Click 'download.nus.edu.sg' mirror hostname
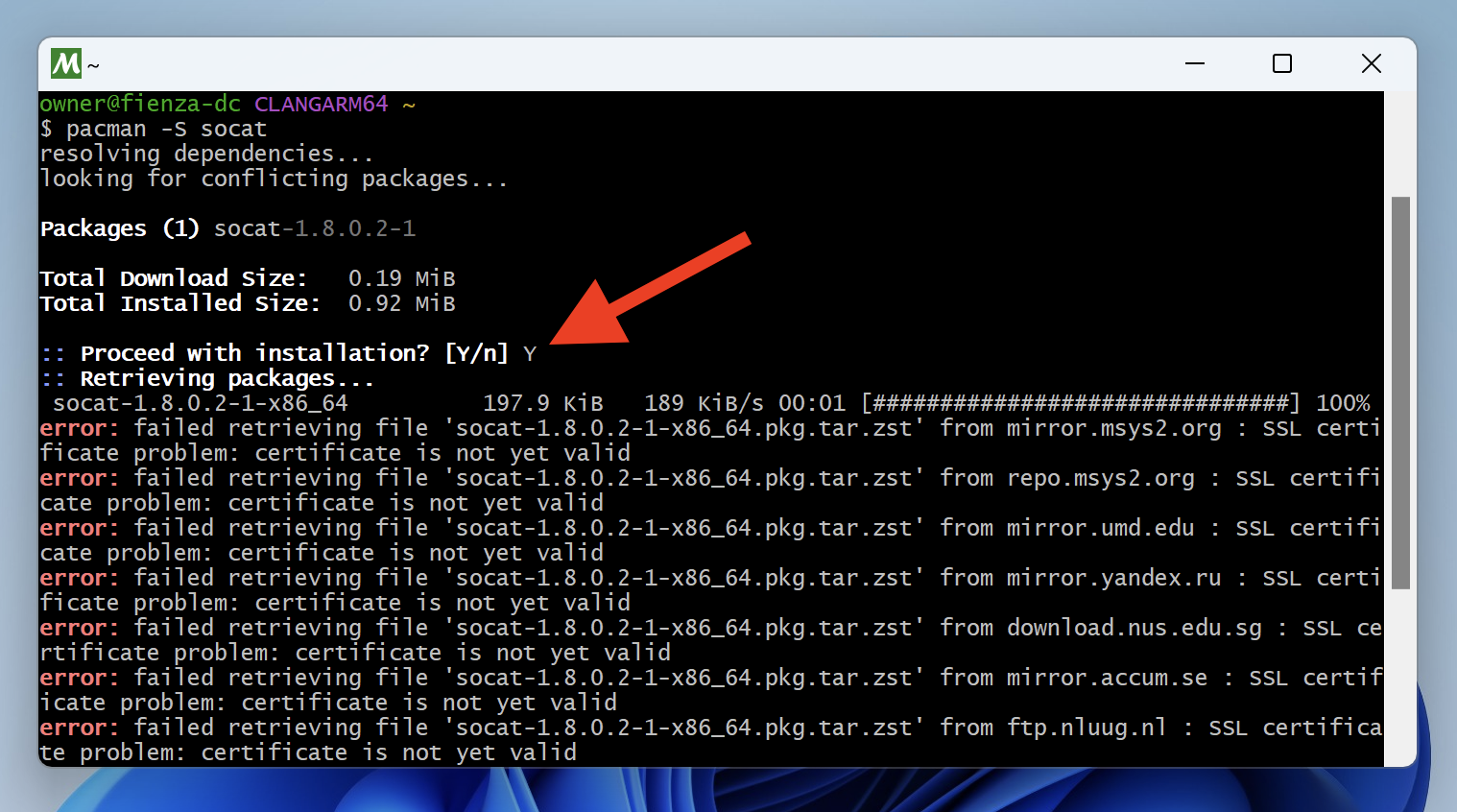The image size is (1457, 812). [1134, 628]
